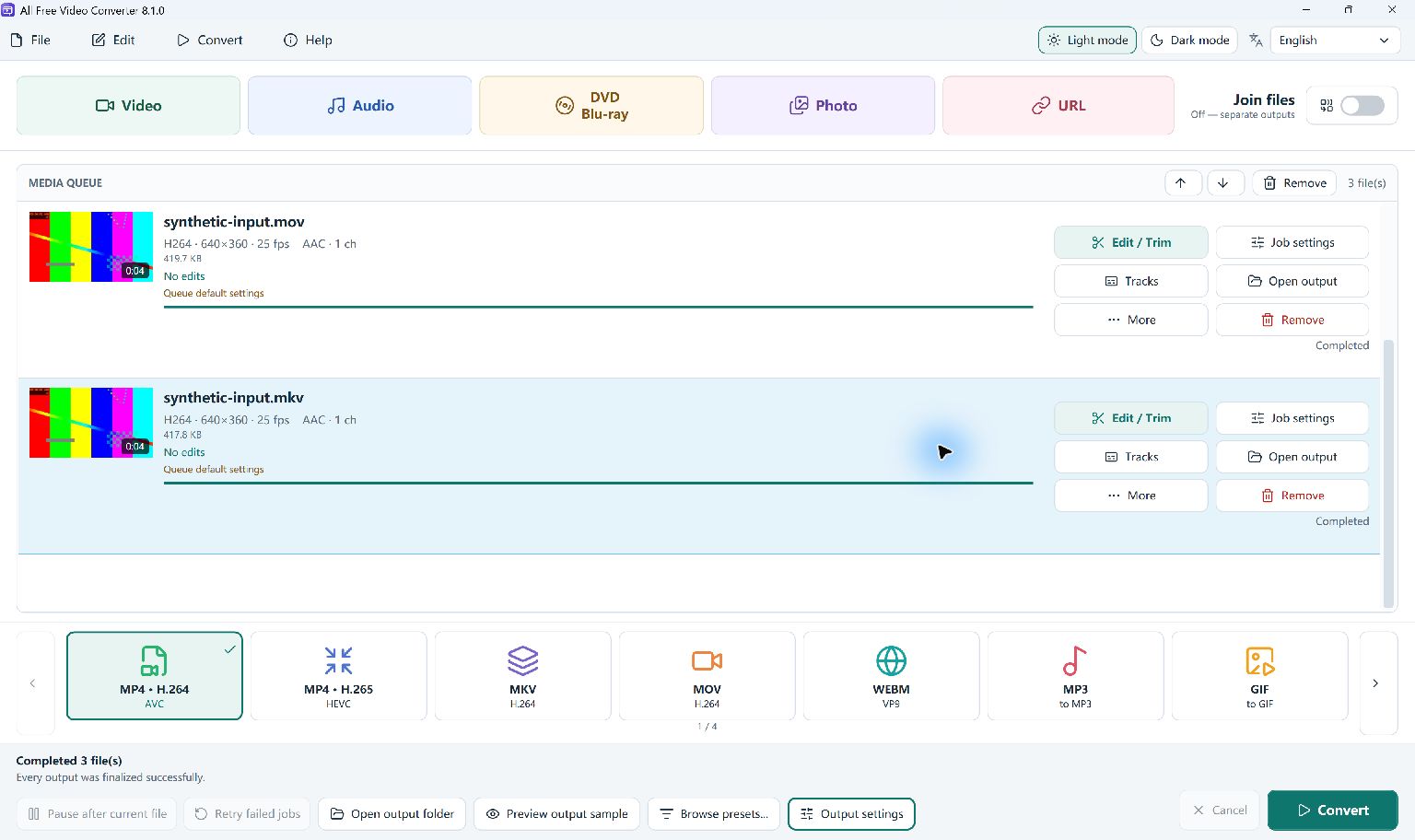Click the media queue vertical scrollbar

pyautogui.click(x=1389, y=472)
